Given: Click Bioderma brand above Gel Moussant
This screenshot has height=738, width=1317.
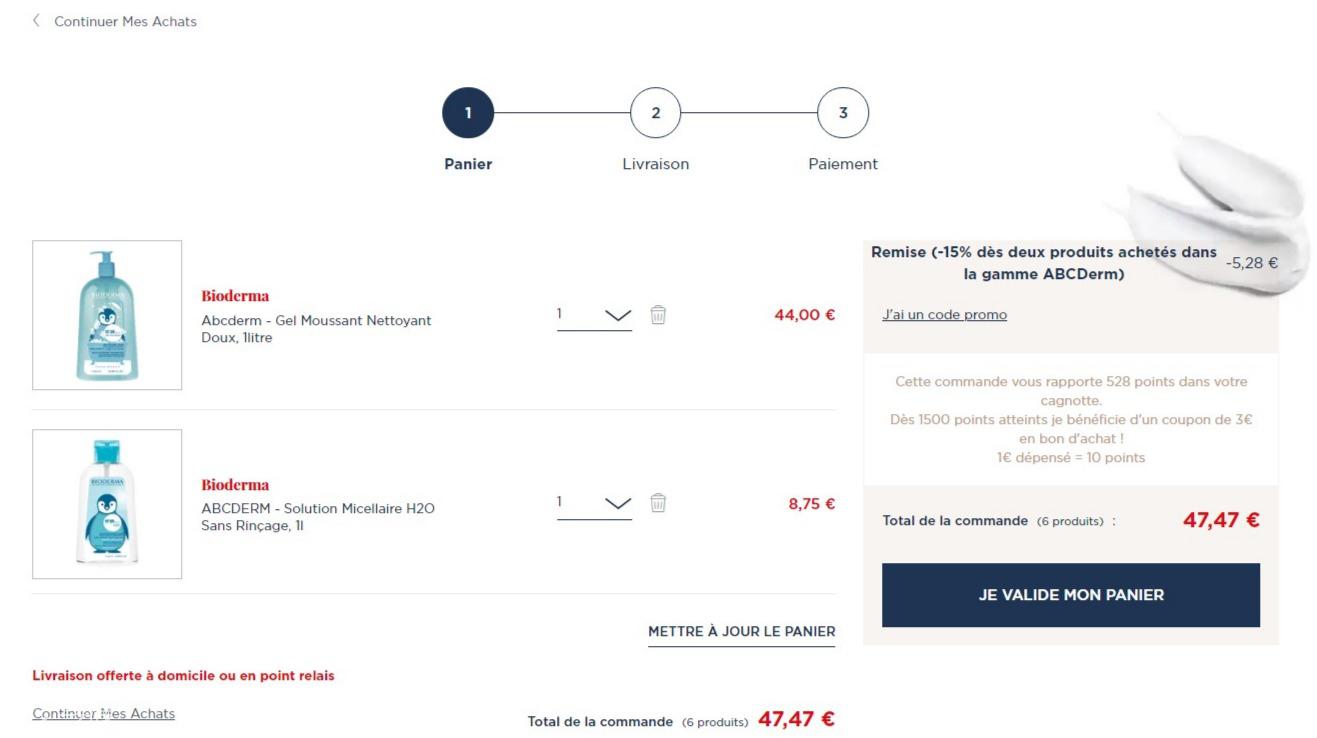Looking at the screenshot, I should tap(235, 296).
